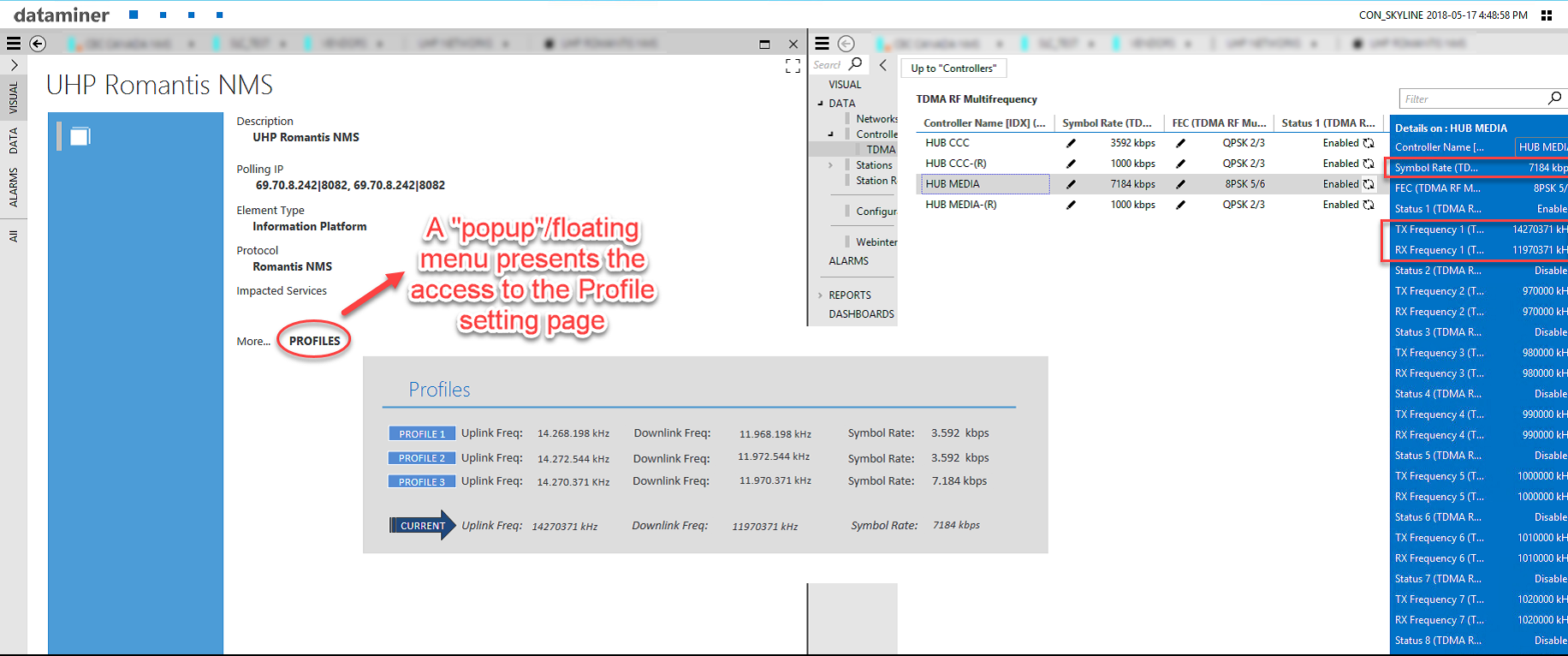This screenshot has width=1568, height=656.
Task: Edit Symbol Rate pencil for HUB CCC
Action: pyautogui.click(x=1071, y=143)
